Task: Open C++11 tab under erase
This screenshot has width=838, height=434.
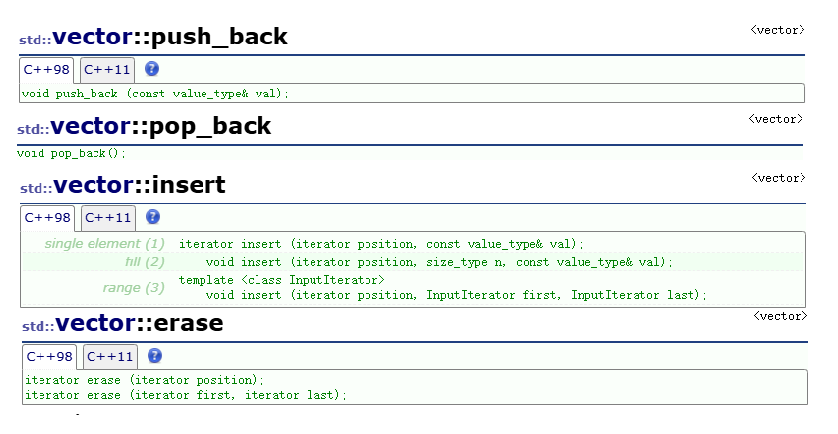Action: coord(109,357)
